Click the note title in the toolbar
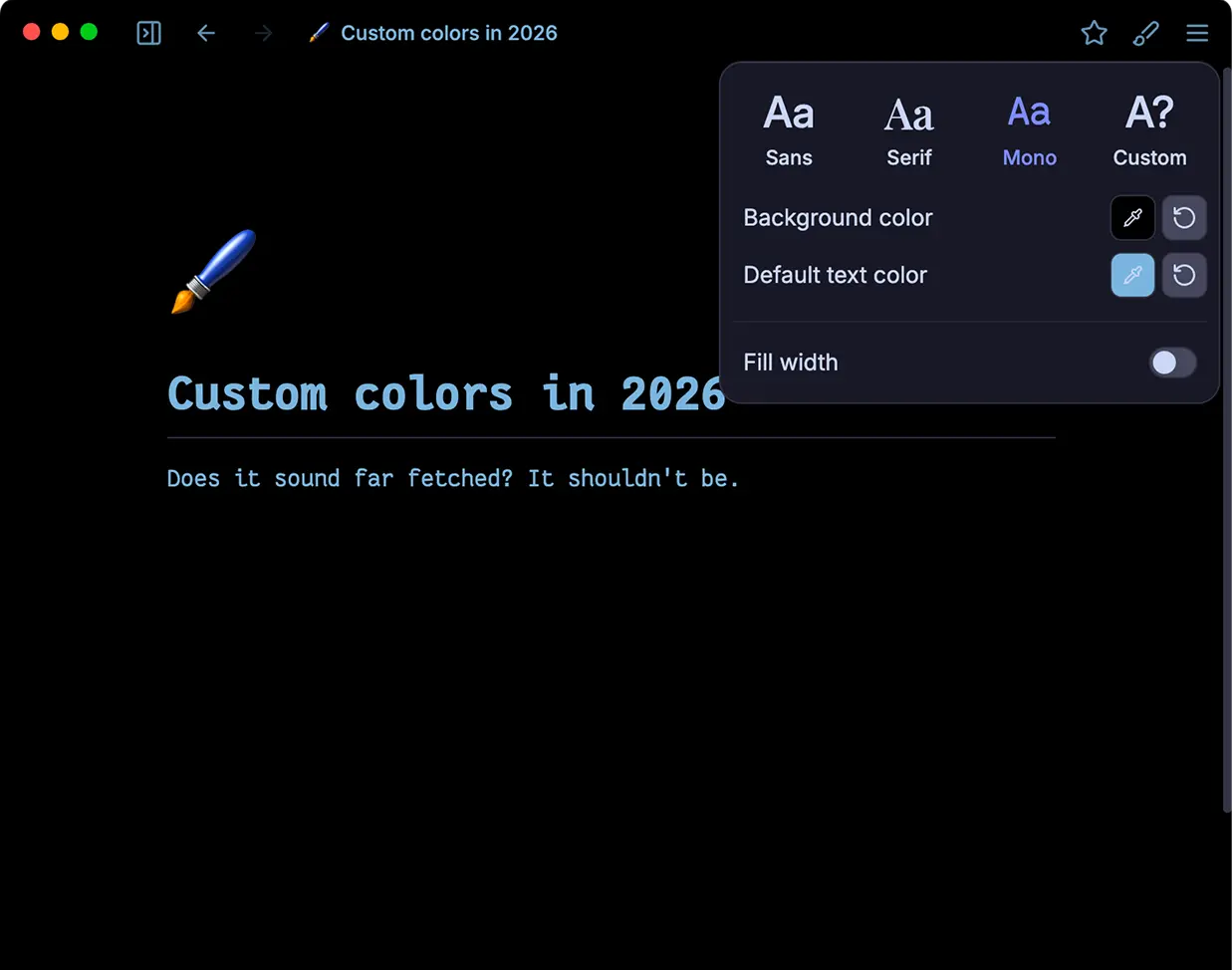The height and width of the screenshot is (970, 1232). [x=448, y=33]
